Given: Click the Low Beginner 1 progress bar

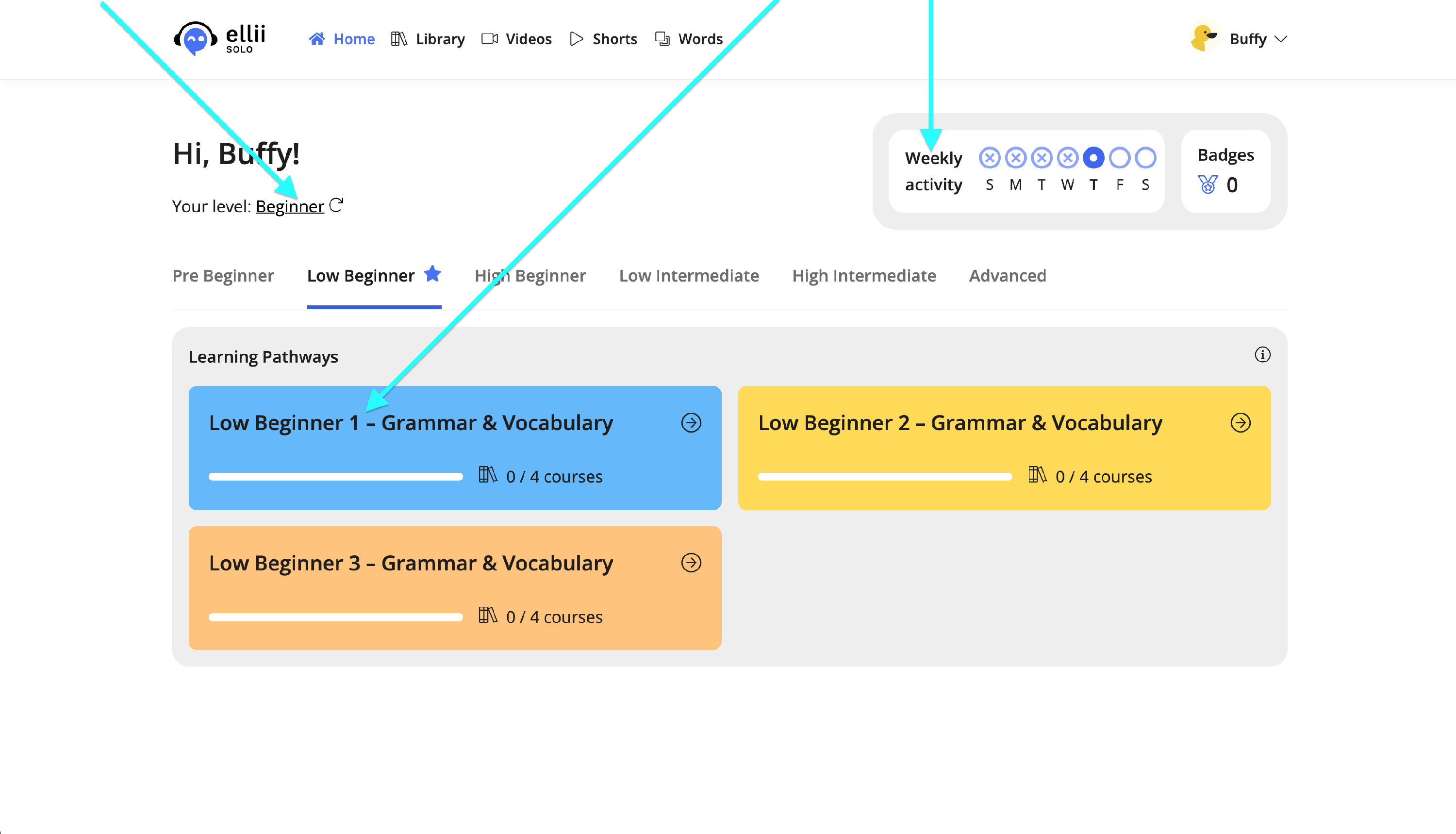Looking at the screenshot, I should 335,477.
